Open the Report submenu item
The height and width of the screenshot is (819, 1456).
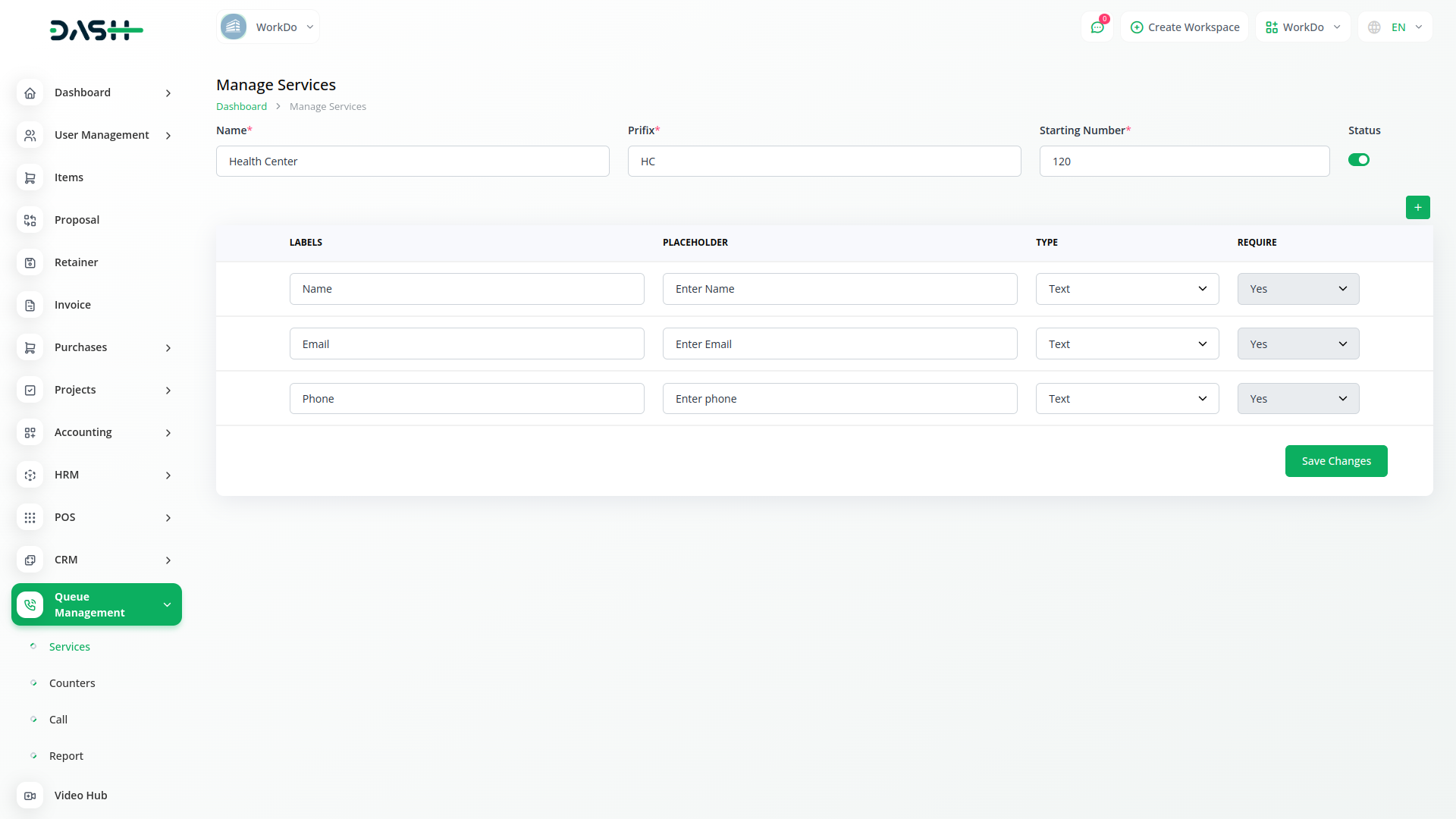click(x=66, y=756)
